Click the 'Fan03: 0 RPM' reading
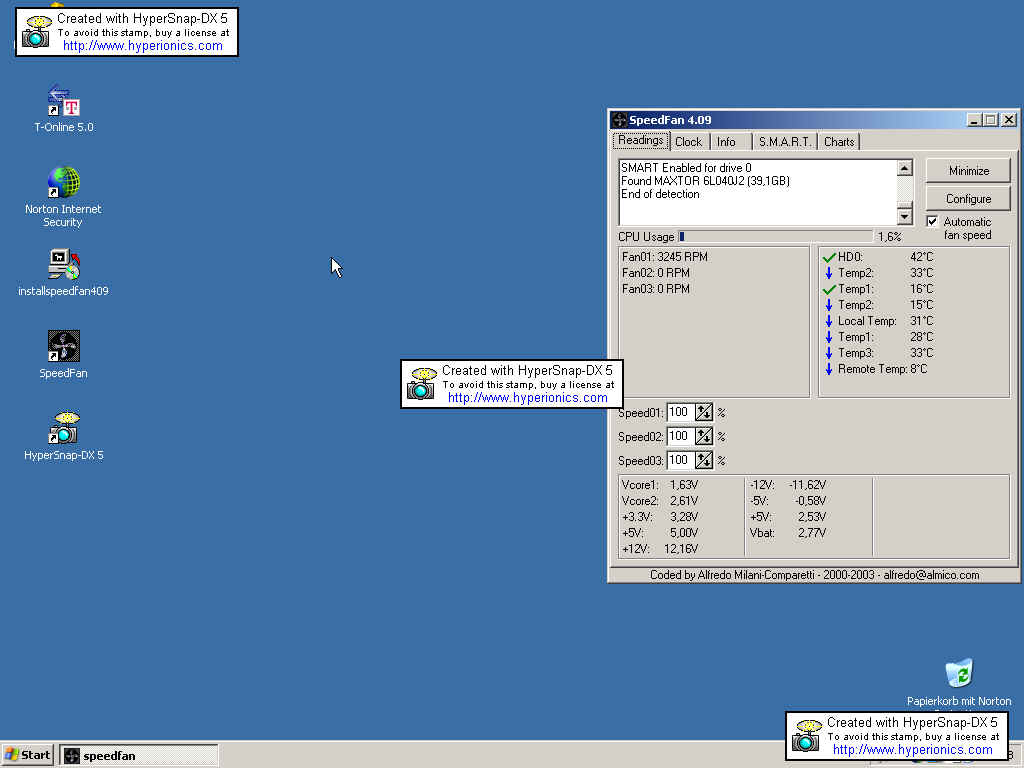This screenshot has width=1024, height=768. tap(655, 289)
